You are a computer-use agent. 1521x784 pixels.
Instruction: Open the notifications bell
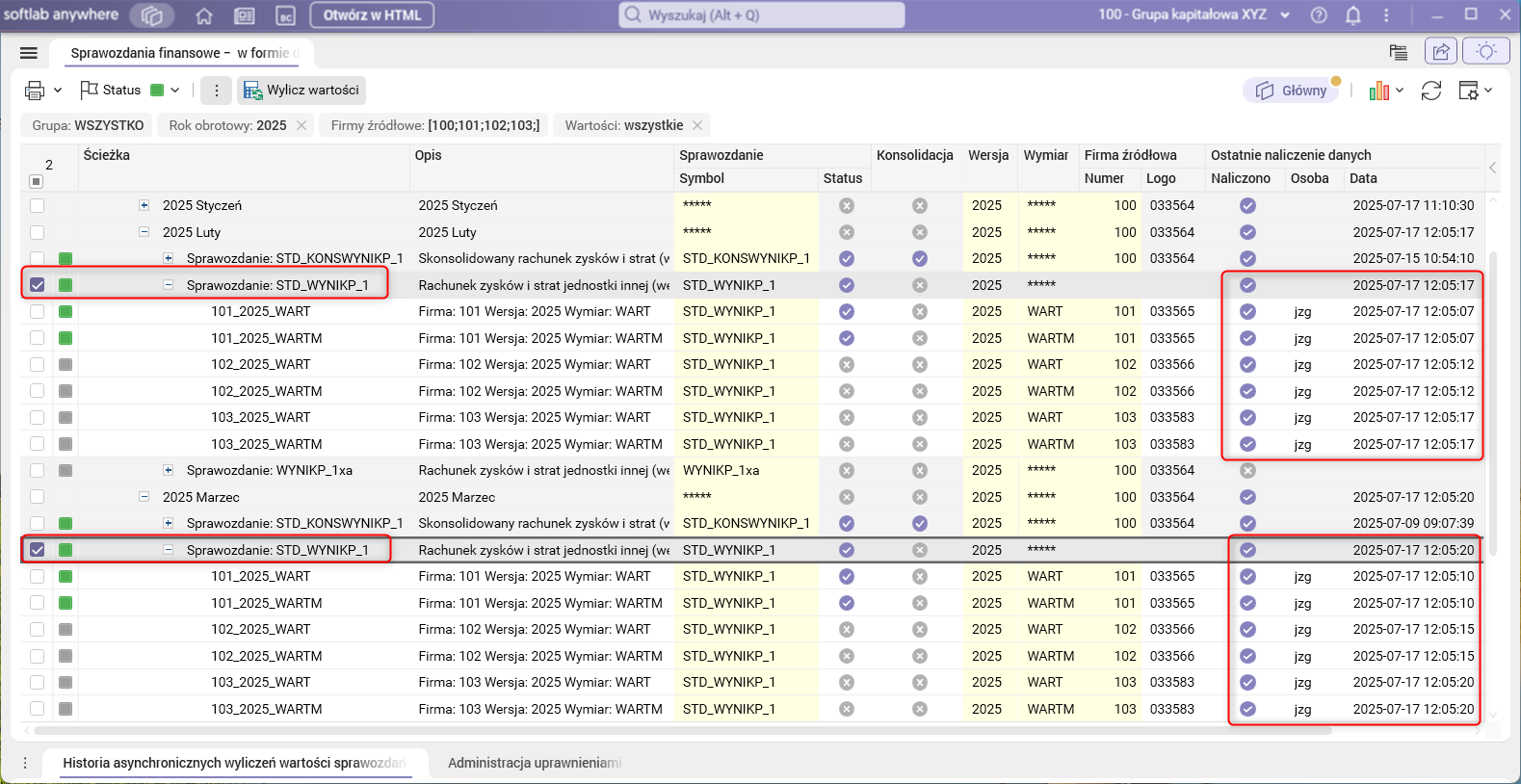1353,15
